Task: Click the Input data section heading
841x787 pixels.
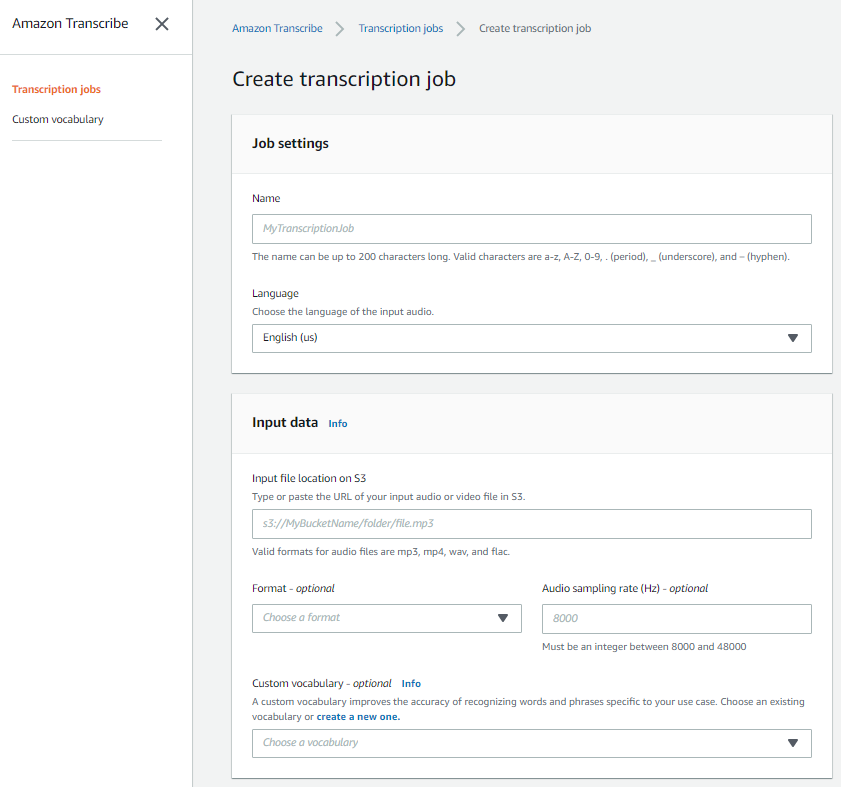Action: click(x=285, y=423)
